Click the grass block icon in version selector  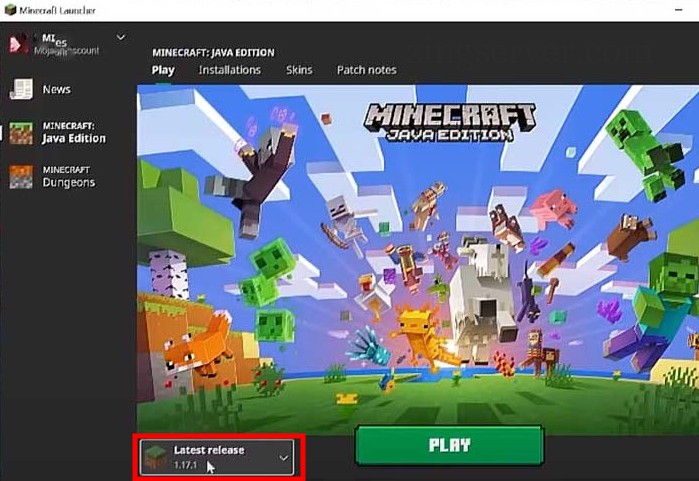tap(156, 457)
